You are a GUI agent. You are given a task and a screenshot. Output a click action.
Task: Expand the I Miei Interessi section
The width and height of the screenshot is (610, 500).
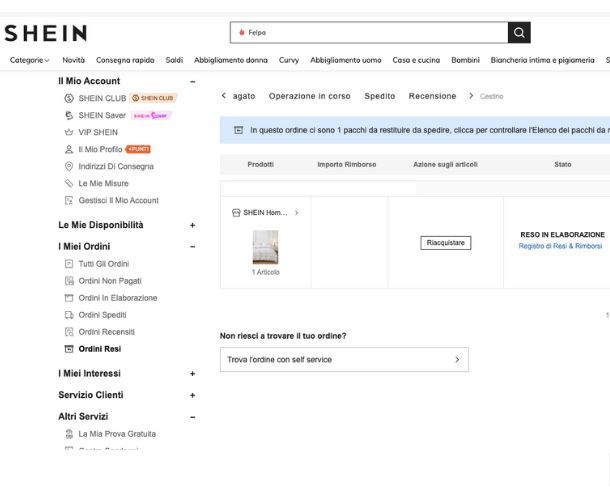click(193, 374)
